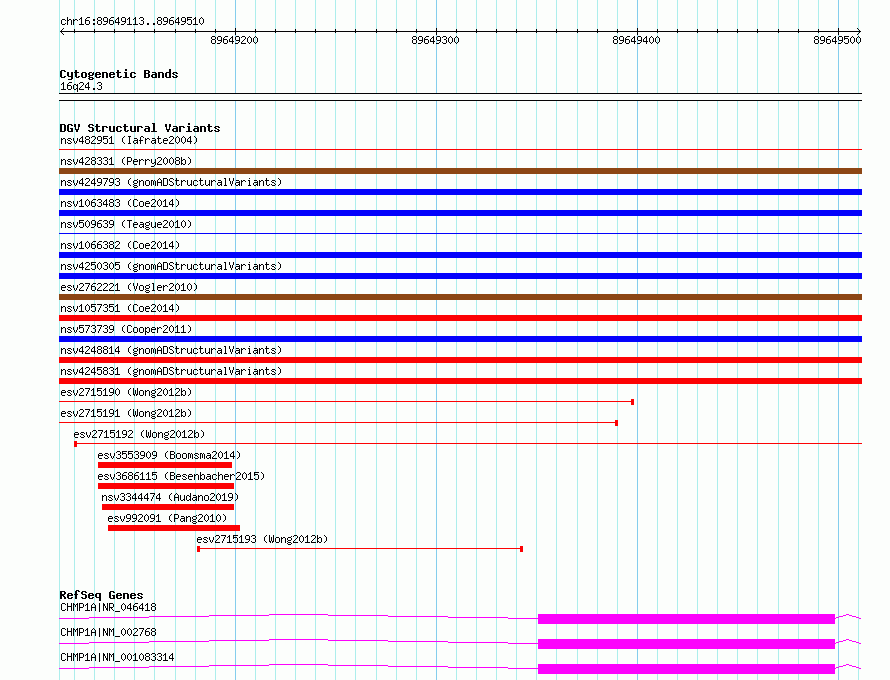The image size is (890, 680).
Task: Click red bar under nsv4245831
Action: [x=460, y=381]
